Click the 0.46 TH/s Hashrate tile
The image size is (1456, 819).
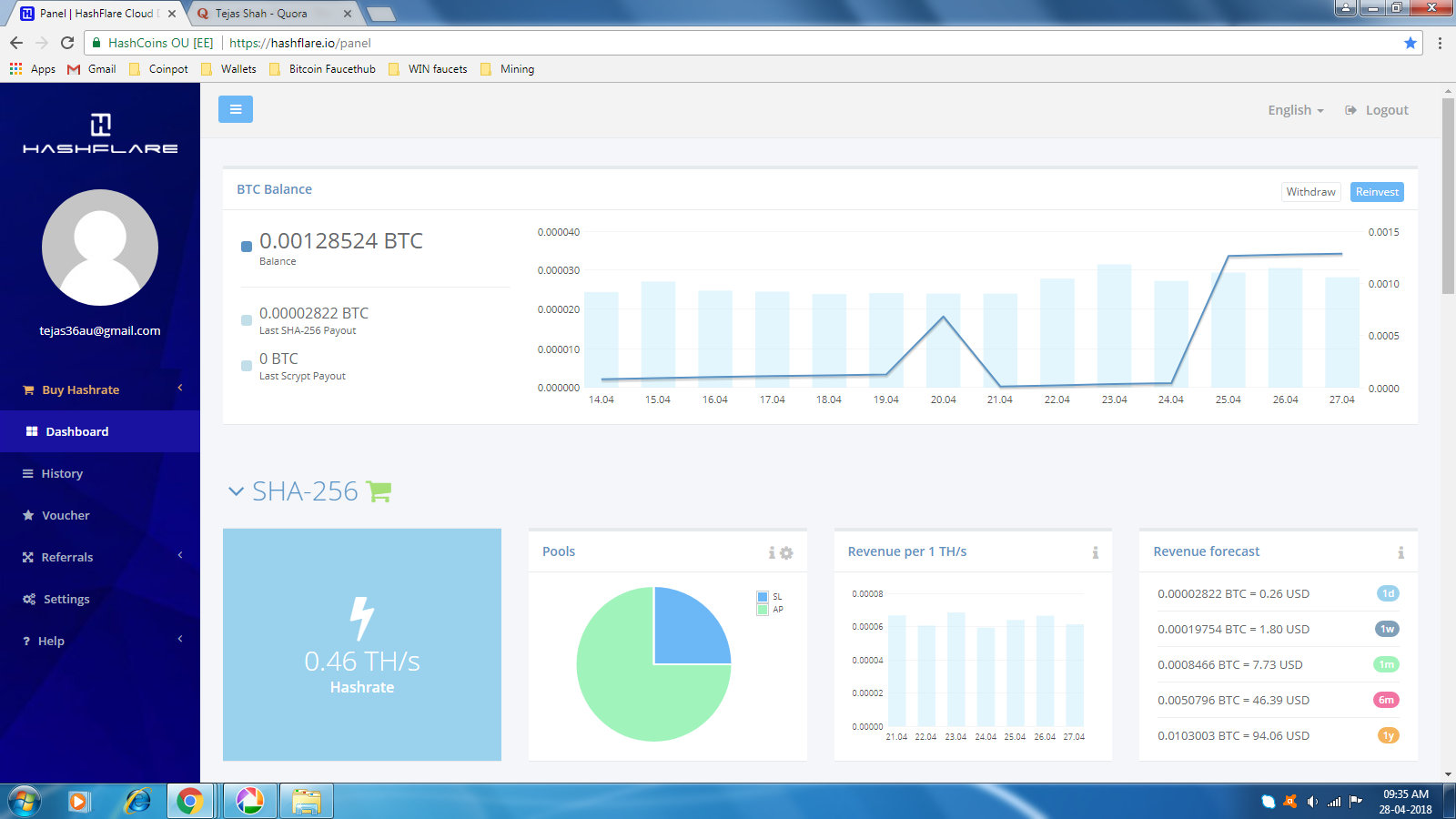[x=362, y=644]
